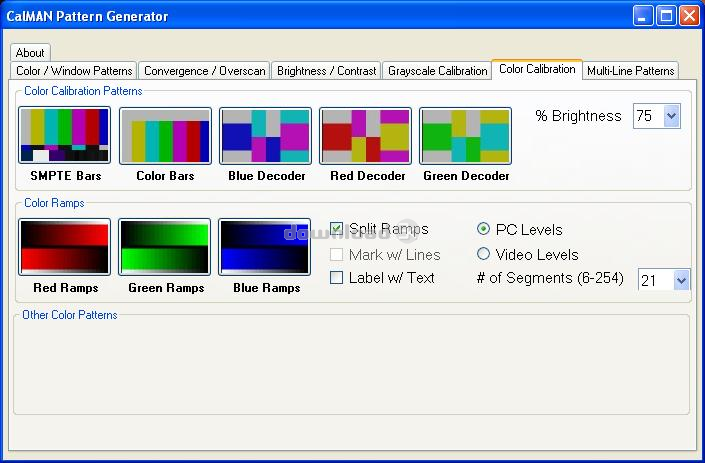This screenshot has height=463, width=705.
Task: Click the Color Calibration Patterns group title
Action: [83, 91]
